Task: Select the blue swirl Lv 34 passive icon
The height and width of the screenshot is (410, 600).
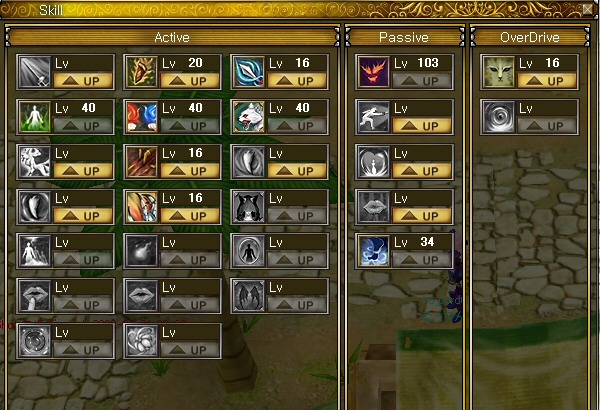Action: 374,251
